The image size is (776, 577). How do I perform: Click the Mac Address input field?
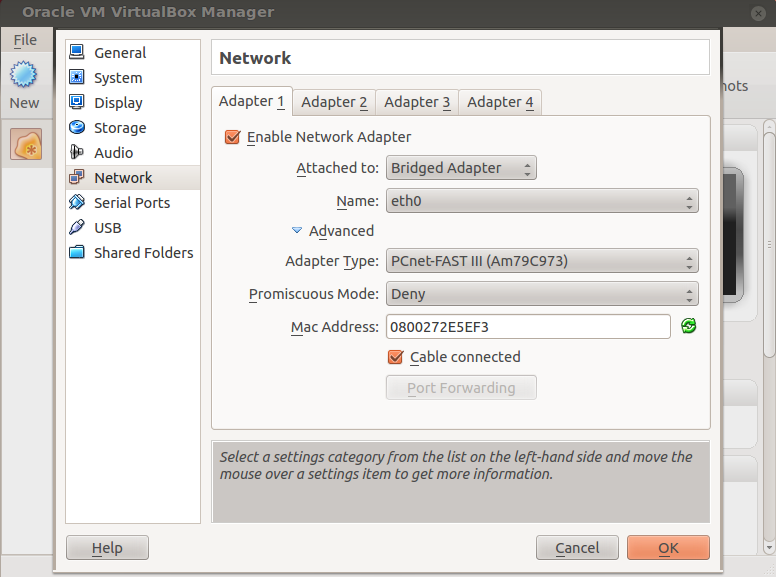pyautogui.click(x=528, y=327)
